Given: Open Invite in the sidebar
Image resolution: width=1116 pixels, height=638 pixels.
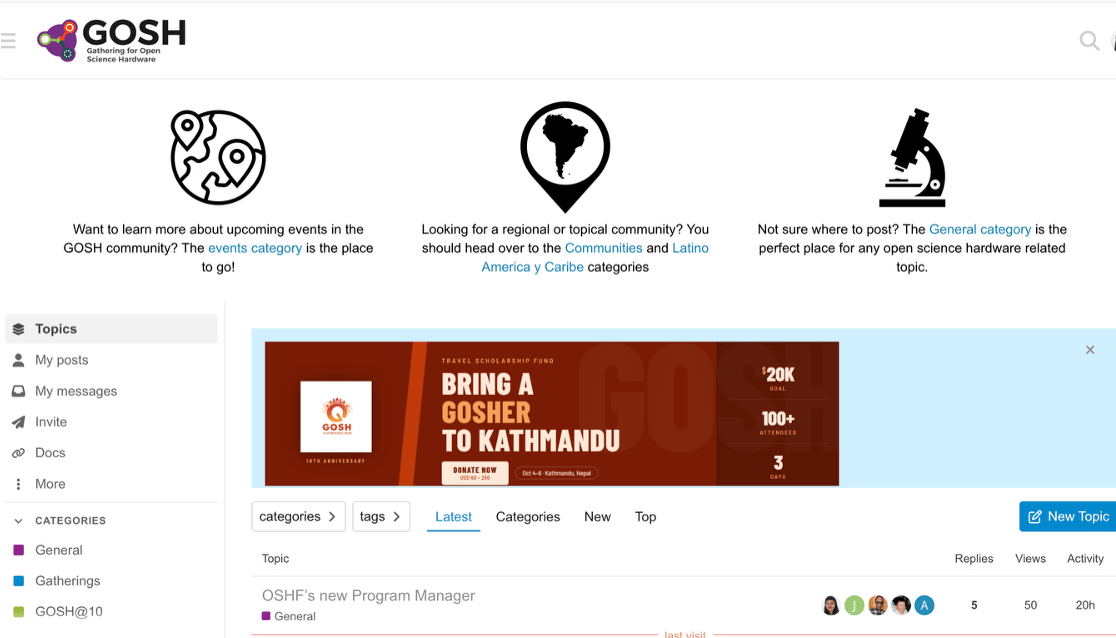Looking at the screenshot, I should point(111,422).
